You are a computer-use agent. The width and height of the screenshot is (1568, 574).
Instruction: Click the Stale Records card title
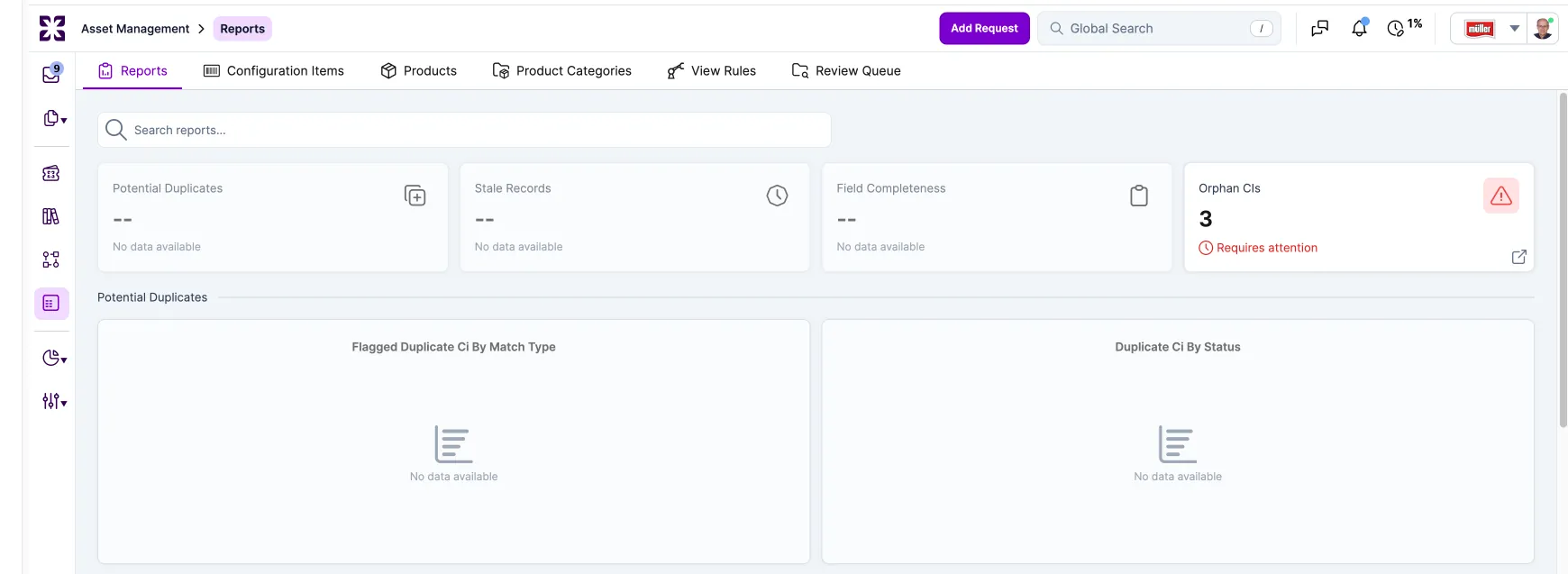pos(513,188)
